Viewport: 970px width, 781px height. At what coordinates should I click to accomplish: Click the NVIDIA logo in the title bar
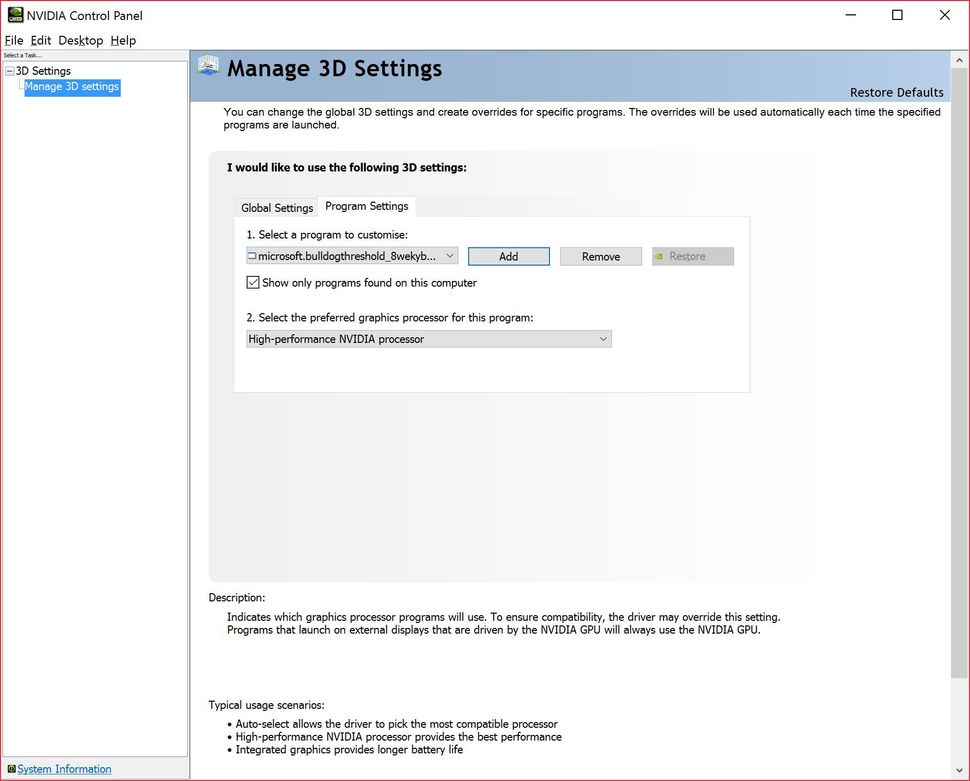point(15,15)
